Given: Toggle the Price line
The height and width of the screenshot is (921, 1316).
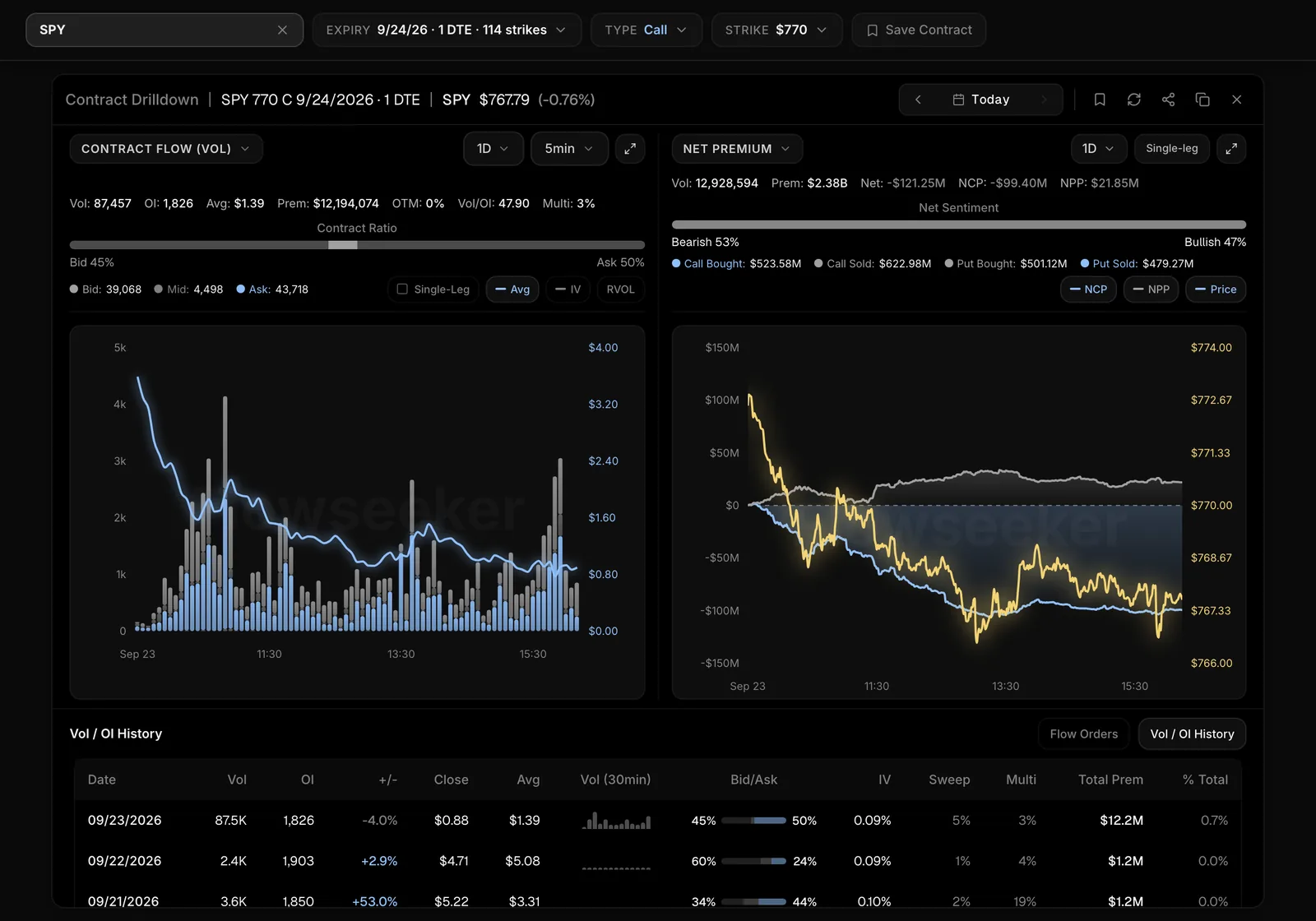Looking at the screenshot, I should pos(1216,289).
